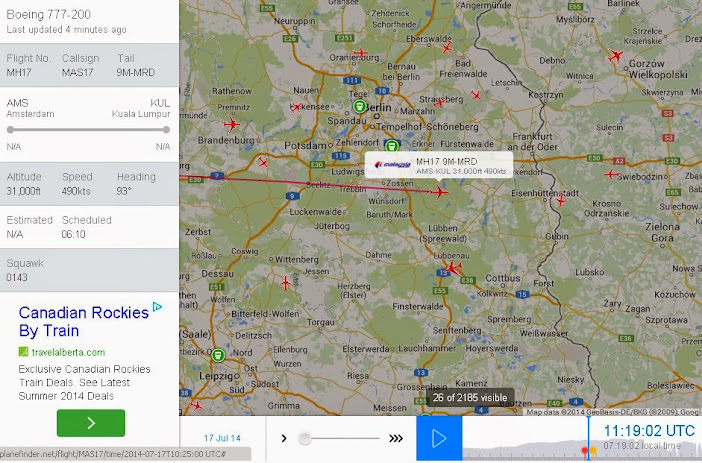Click the 93° heading value
Viewport: 702px width, 463px height.
point(124,191)
